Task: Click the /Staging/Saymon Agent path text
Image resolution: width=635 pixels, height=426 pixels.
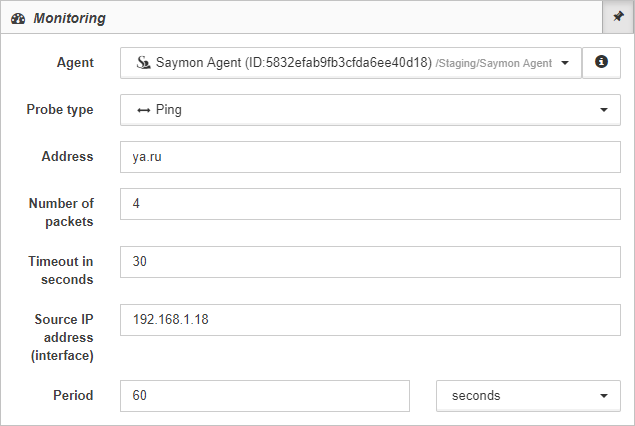Action: coord(494,64)
